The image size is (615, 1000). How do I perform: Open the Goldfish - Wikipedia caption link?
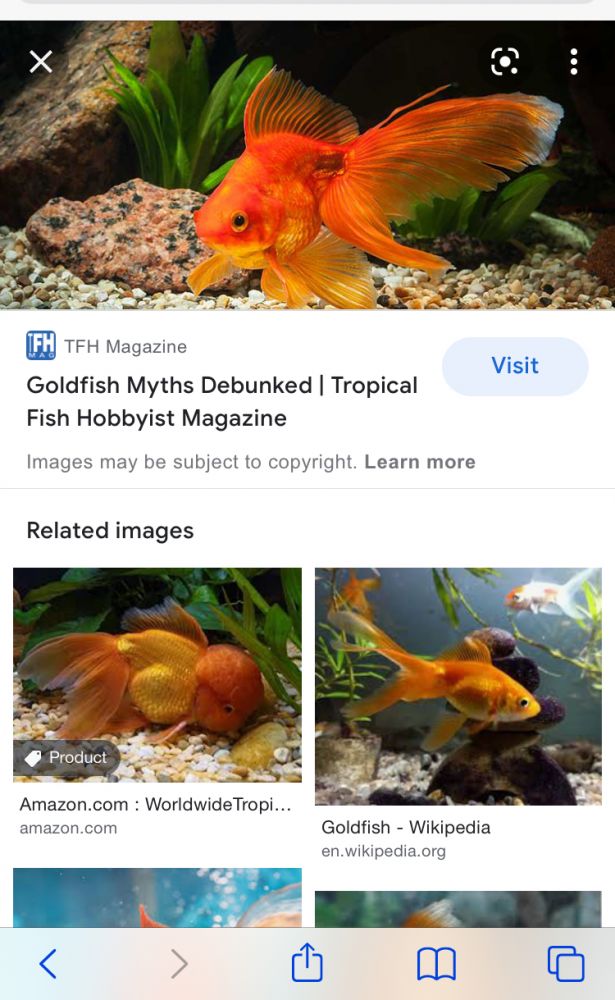(x=406, y=827)
